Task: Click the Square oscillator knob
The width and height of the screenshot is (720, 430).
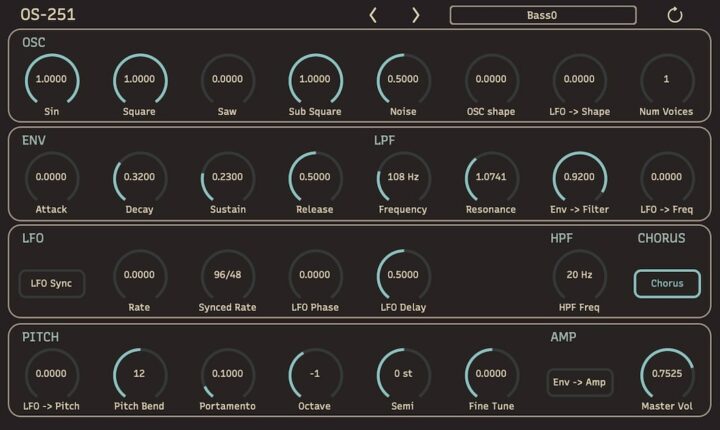Action: [140, 80]
